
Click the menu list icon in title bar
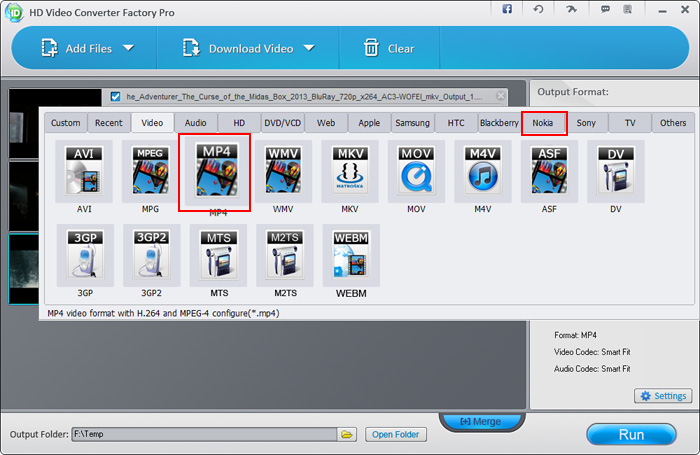(x=628, y=9)
